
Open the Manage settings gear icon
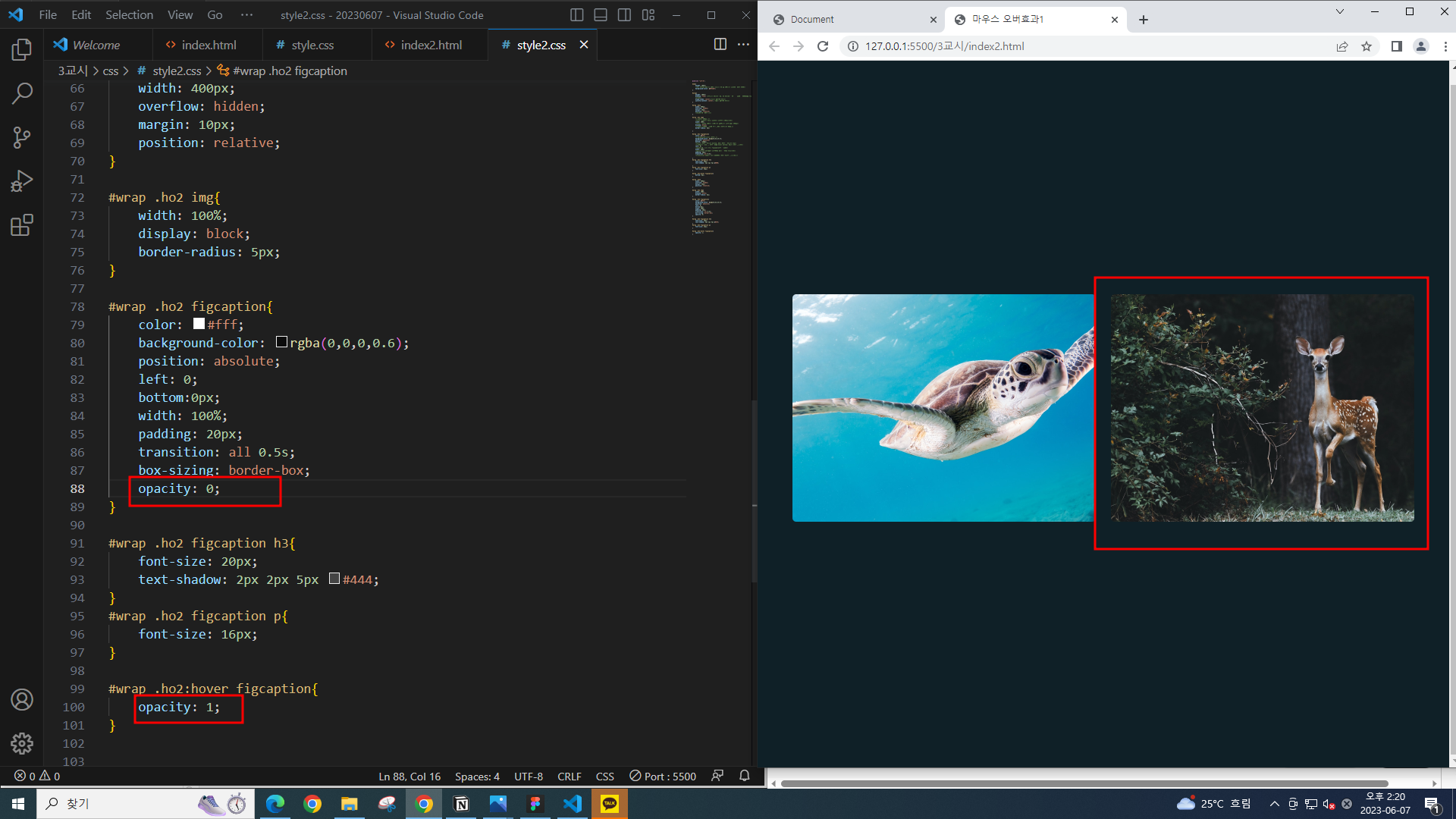[x=21, y=743]
